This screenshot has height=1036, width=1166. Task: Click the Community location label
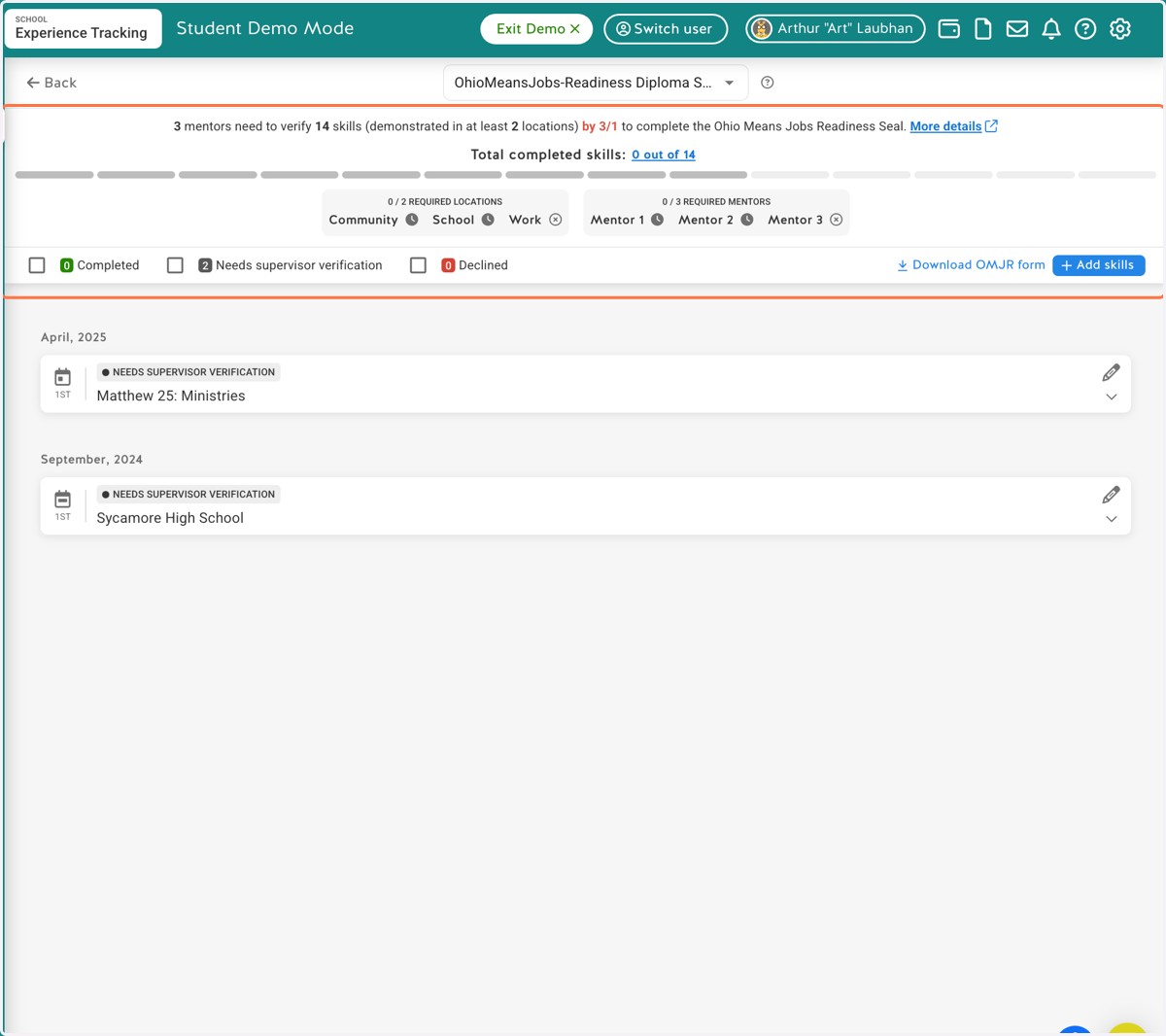pos(363,220)
